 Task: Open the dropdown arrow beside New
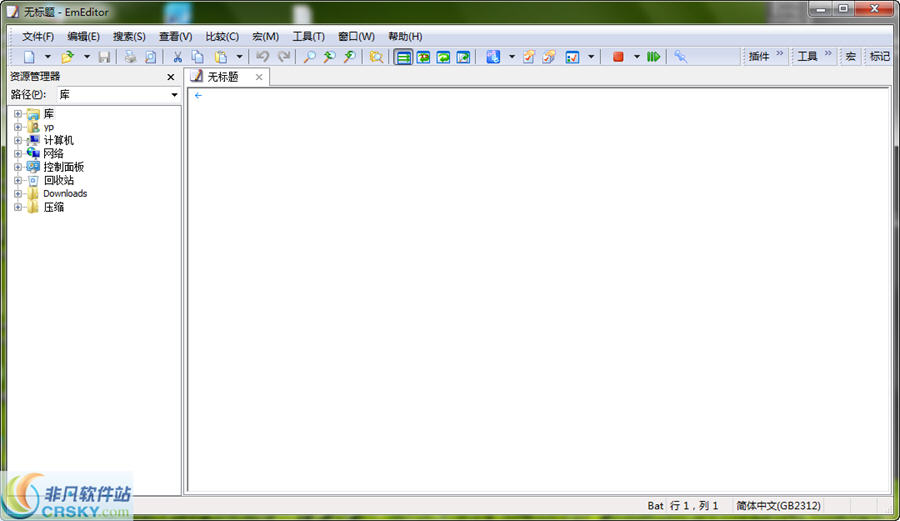(48, 57)
